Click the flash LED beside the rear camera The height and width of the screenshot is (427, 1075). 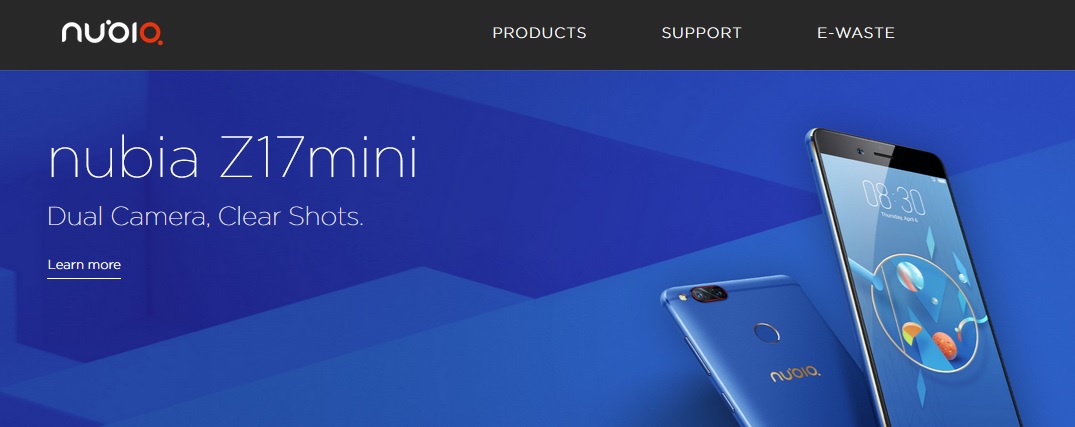(x=682, y=297)
